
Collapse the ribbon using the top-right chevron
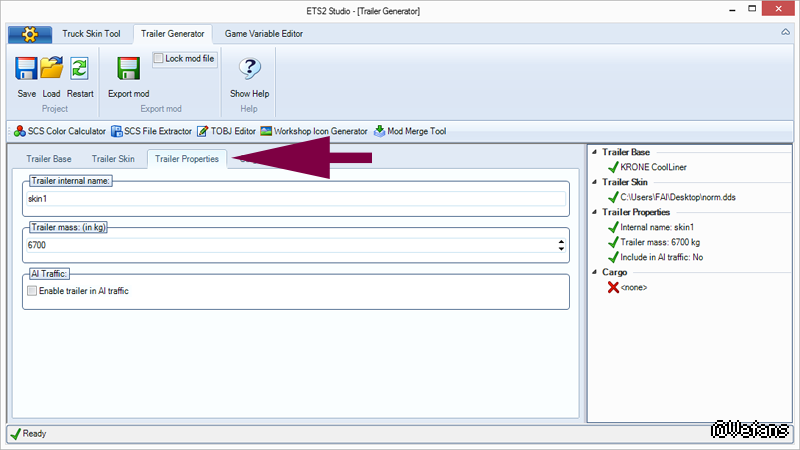(x=785, y=33)
